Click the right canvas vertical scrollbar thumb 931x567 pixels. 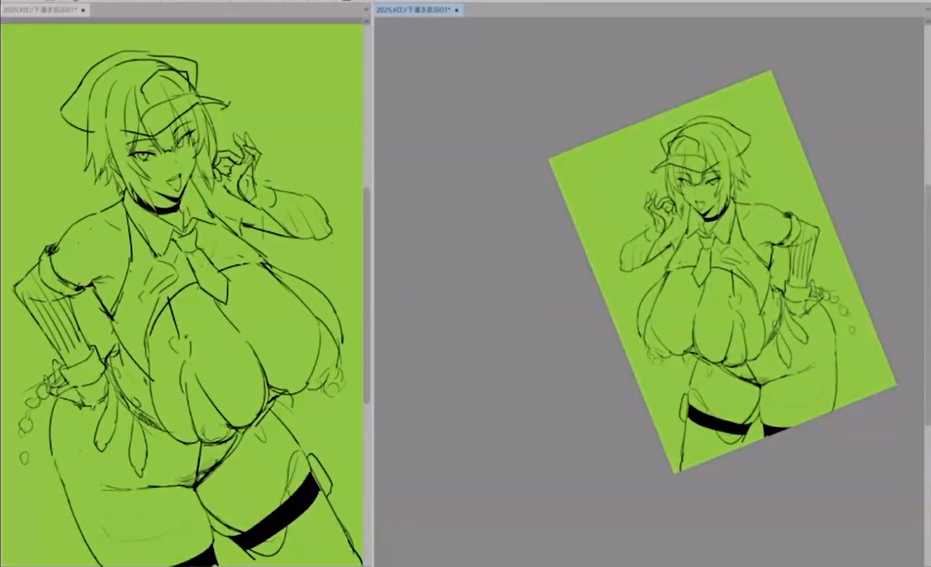[927, 304]
